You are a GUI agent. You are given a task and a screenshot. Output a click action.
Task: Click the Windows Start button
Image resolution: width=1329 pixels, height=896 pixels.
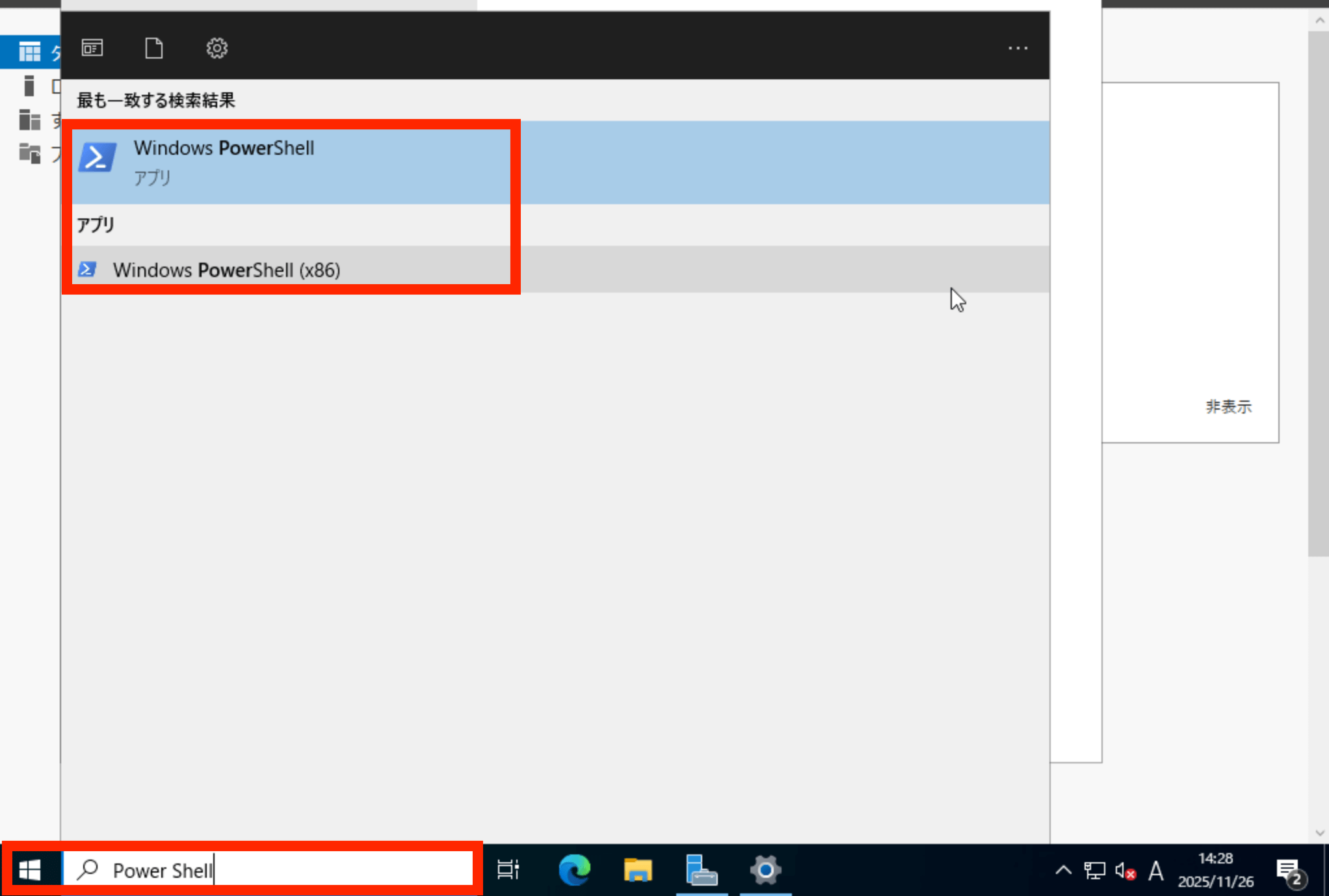click(30, 869)
